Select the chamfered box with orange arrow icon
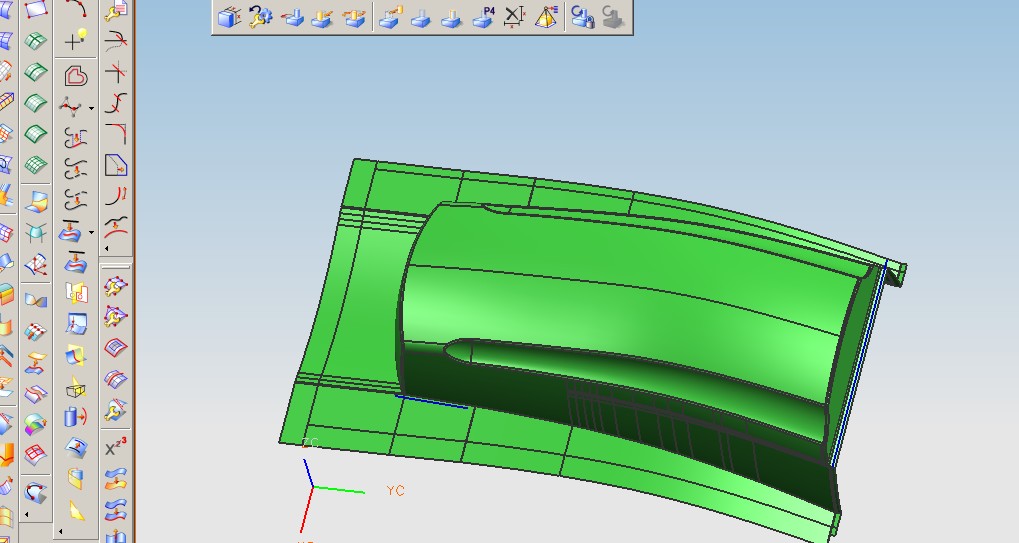 [x=116, y=165]
